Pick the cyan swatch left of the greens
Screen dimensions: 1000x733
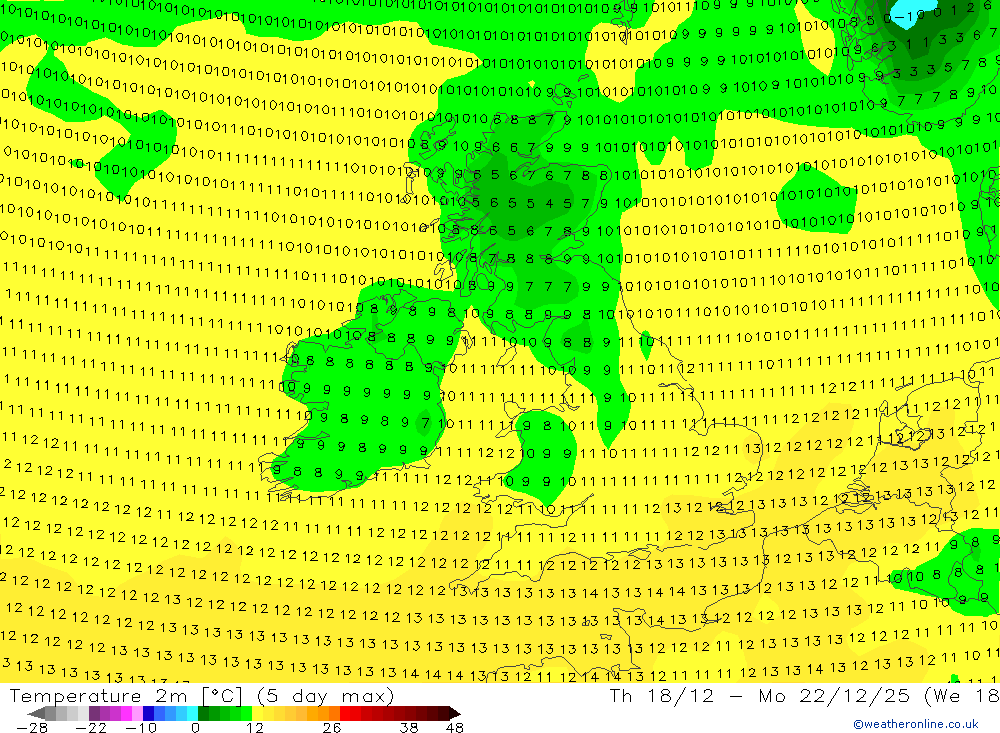coord(192,713)
